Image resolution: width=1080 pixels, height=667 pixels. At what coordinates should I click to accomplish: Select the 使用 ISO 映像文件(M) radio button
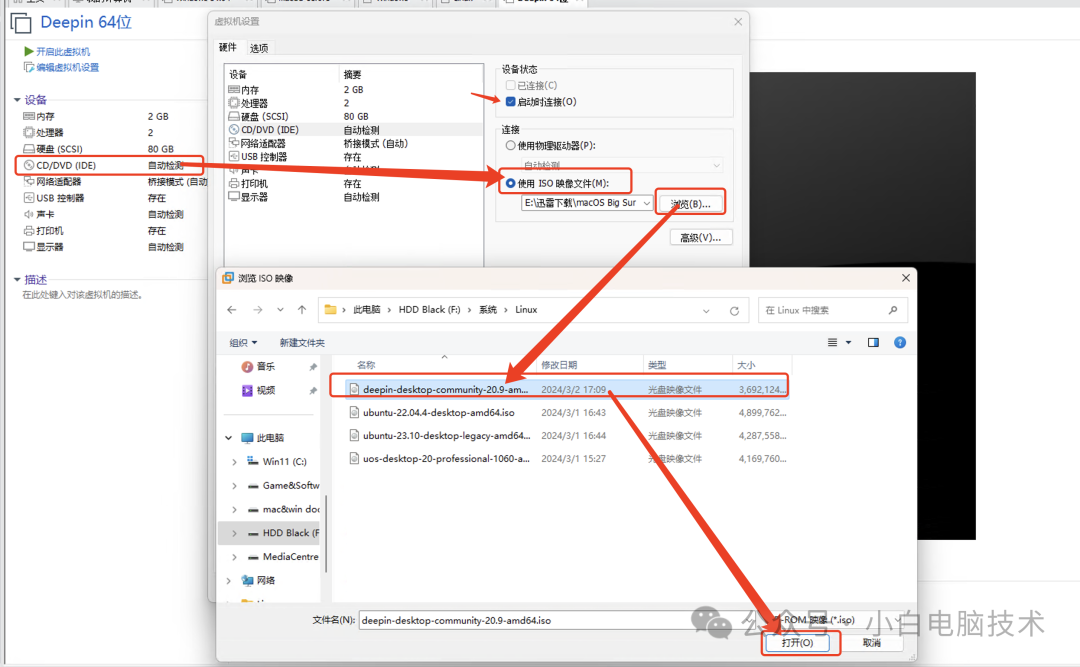pyautogui.click(x=510, y=183)
